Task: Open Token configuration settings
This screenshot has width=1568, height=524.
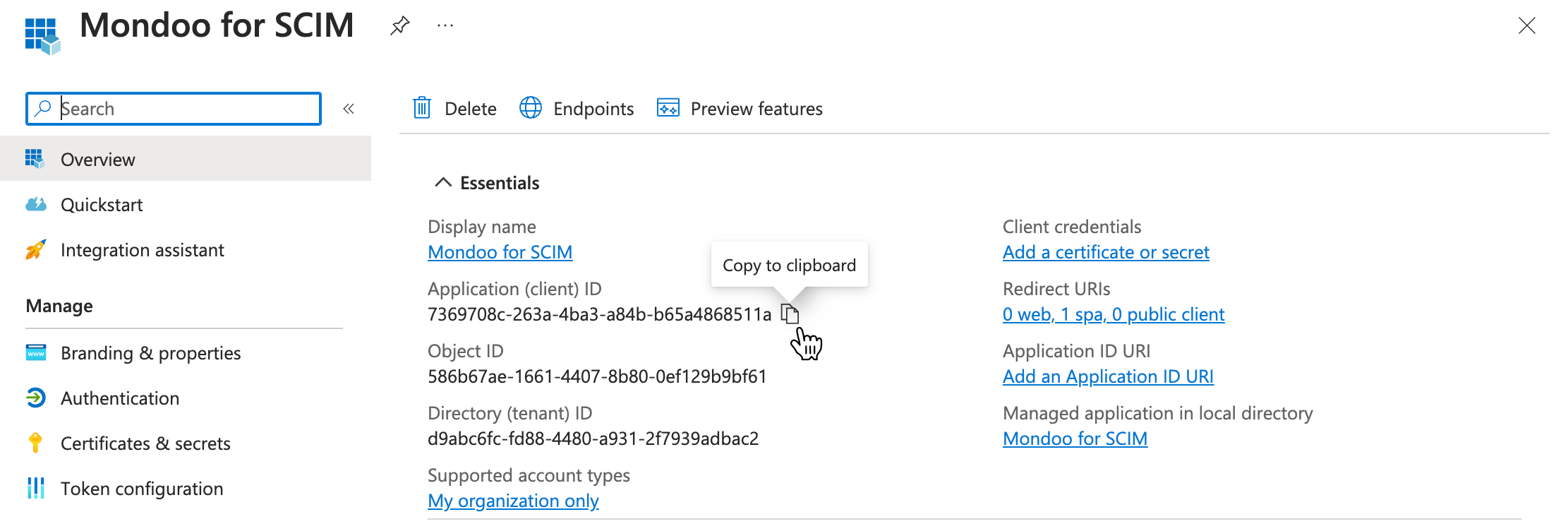Action: (x=142, y=489)
